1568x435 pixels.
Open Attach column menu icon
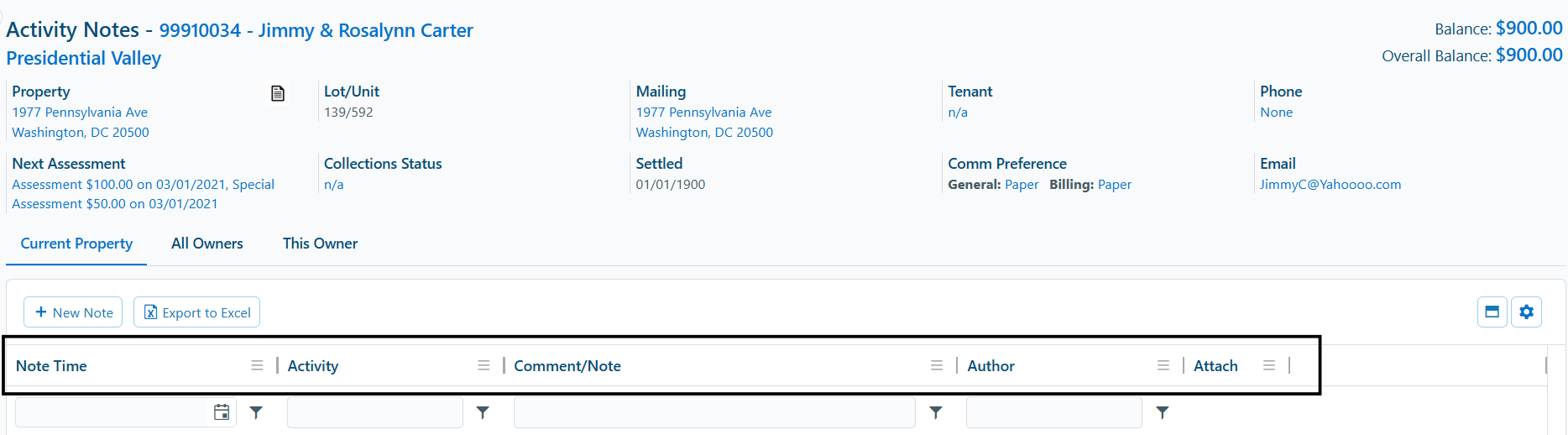coord(1269,365)
